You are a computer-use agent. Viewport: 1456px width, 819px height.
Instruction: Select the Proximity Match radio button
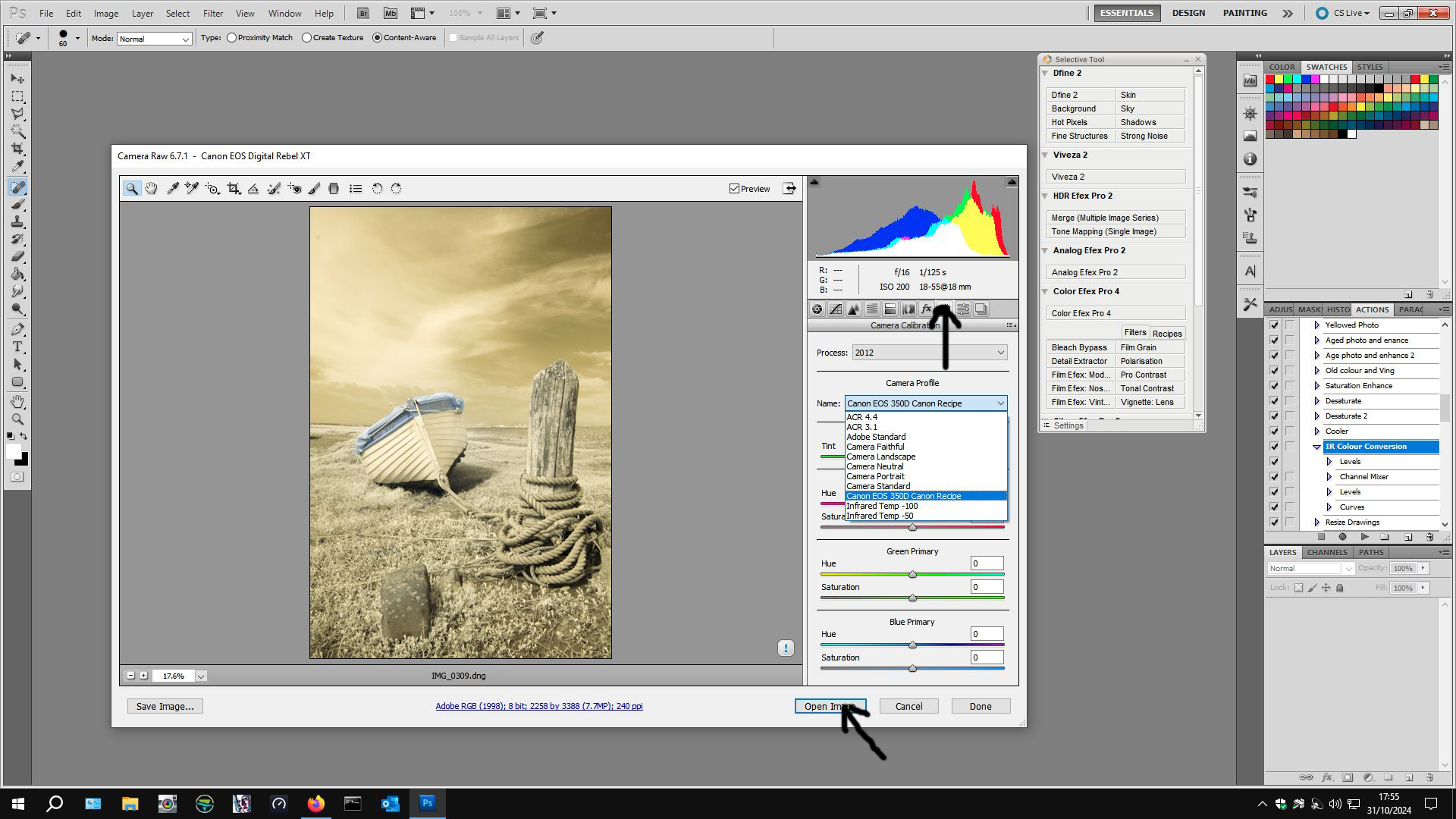point(231,38)
